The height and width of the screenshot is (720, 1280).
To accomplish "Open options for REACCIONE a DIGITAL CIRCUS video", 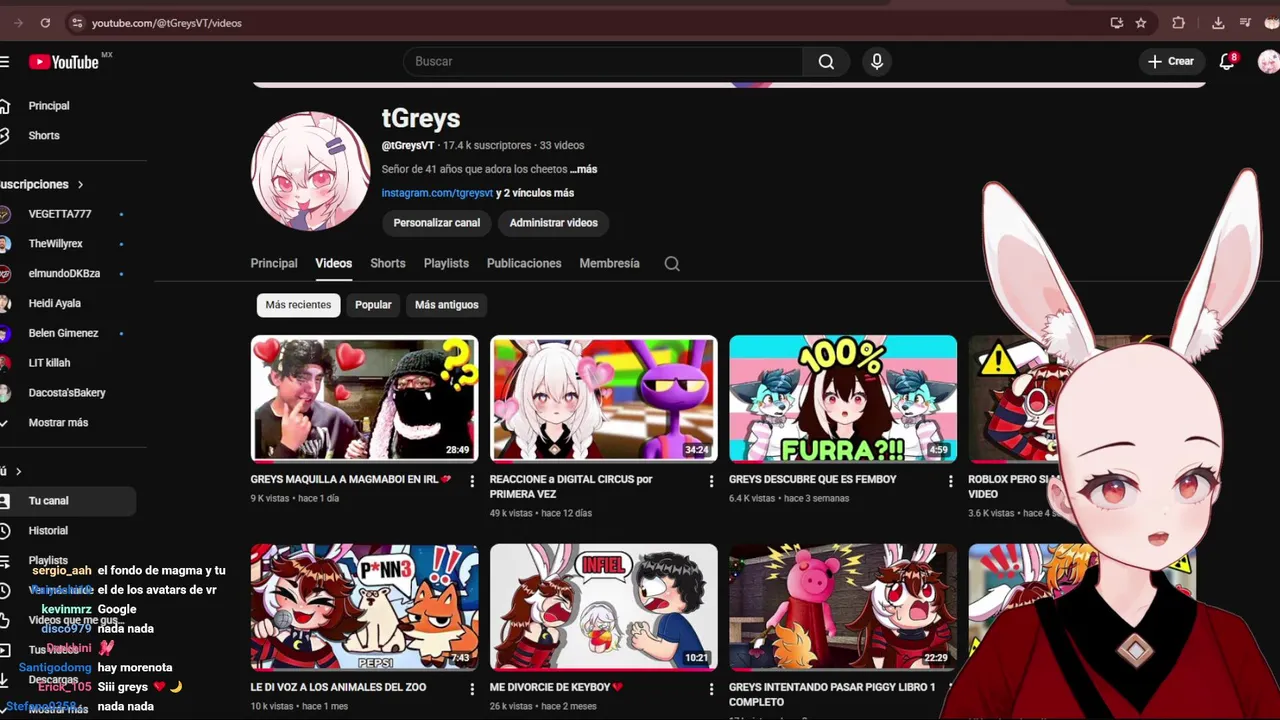I will pyautogui.click(x=711, y=481).
